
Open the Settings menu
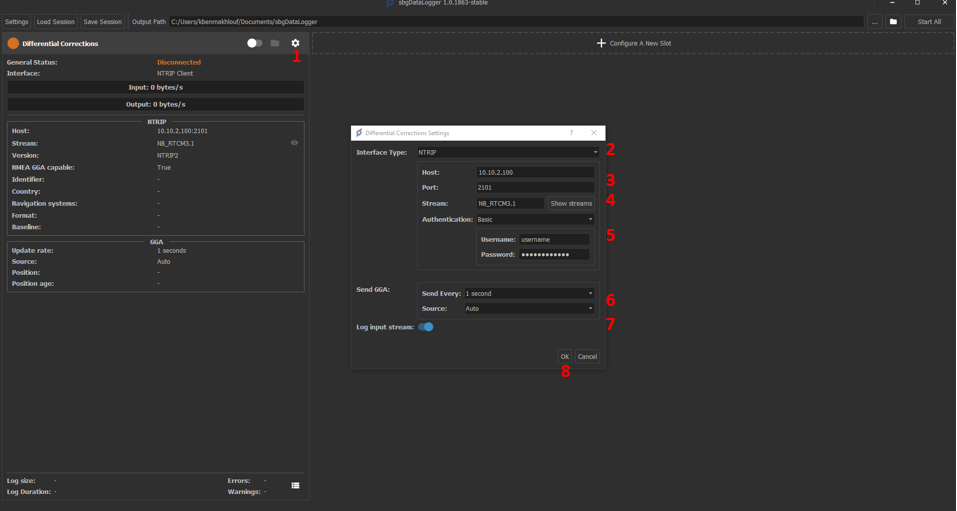click(x=17, y=21)
